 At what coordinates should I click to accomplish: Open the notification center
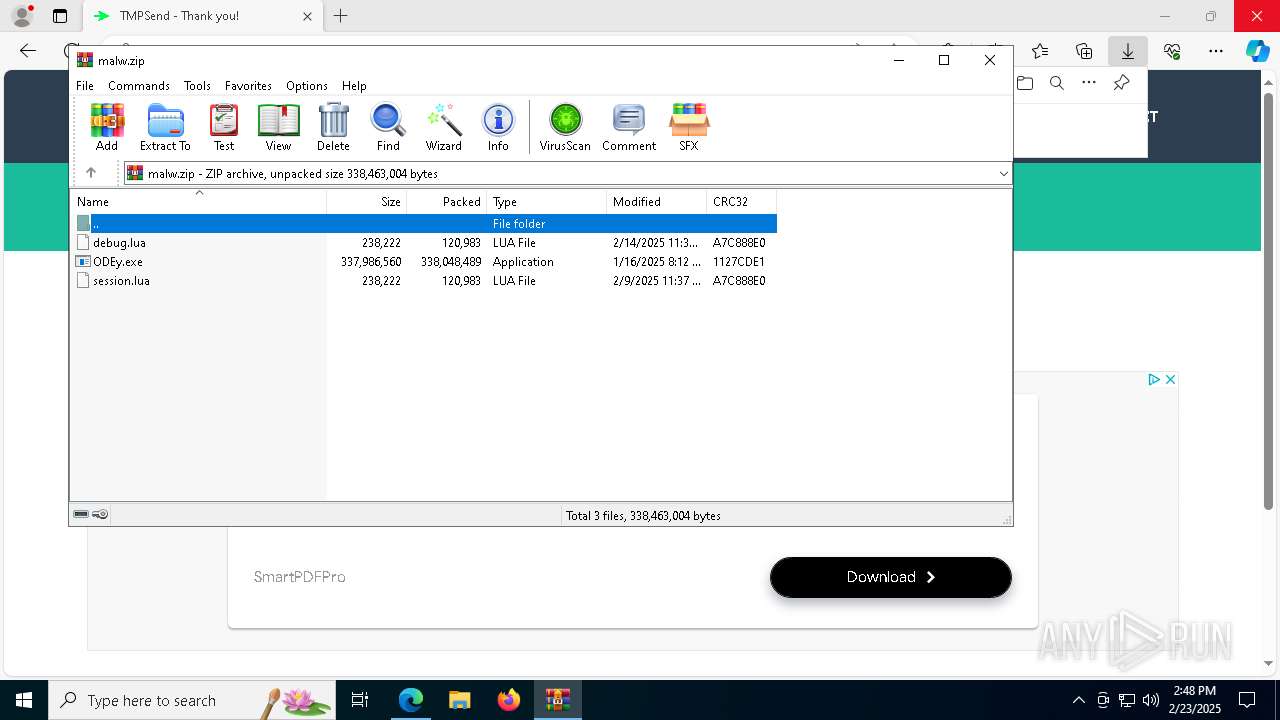(x=1247, y=700)
